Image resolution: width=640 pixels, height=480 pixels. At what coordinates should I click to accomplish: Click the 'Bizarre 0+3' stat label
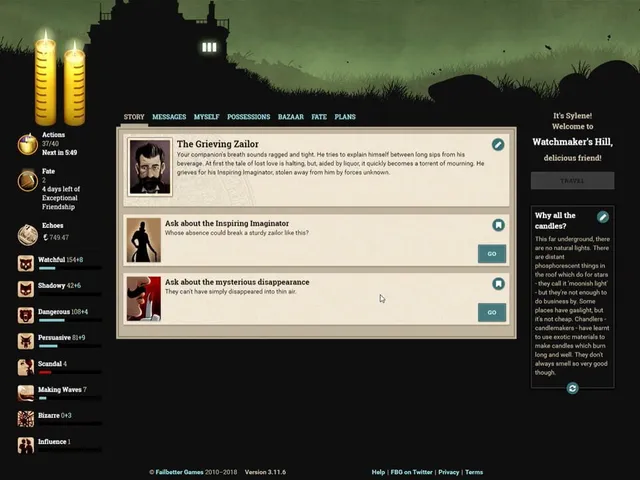[x=55, y=416]
